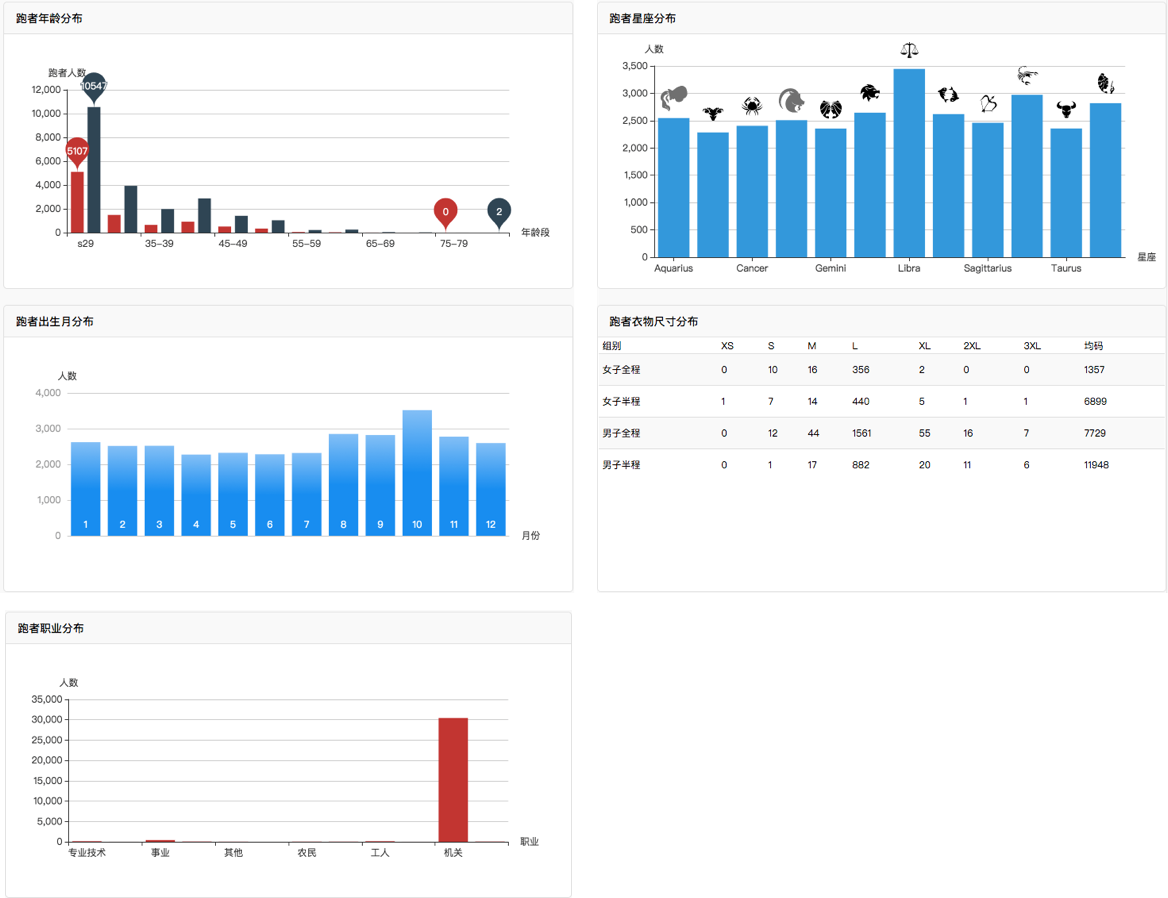1168x898 pixels.
Task: Click the 跑者职业分布 panel title
Action: point(51,628)
